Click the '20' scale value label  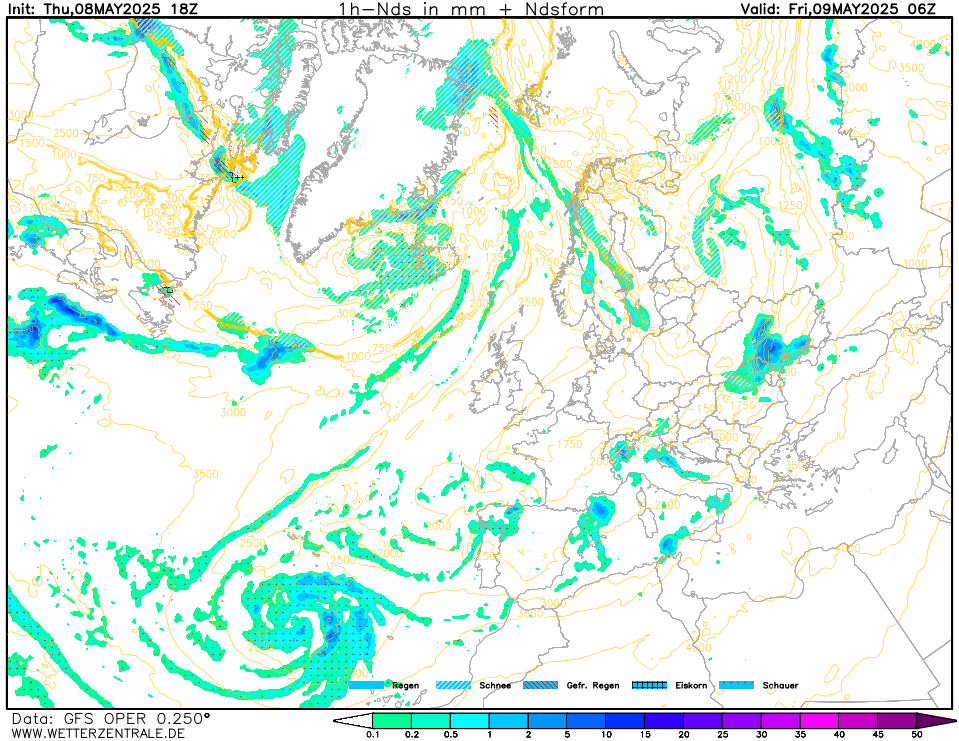(x=684, y=735)
